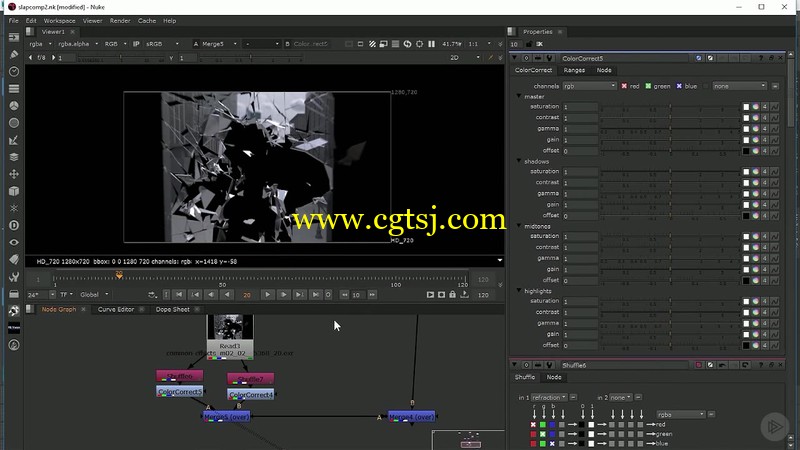
Task: Open the sRGB viewer process dropdown
Action: (x=162, y=44)
